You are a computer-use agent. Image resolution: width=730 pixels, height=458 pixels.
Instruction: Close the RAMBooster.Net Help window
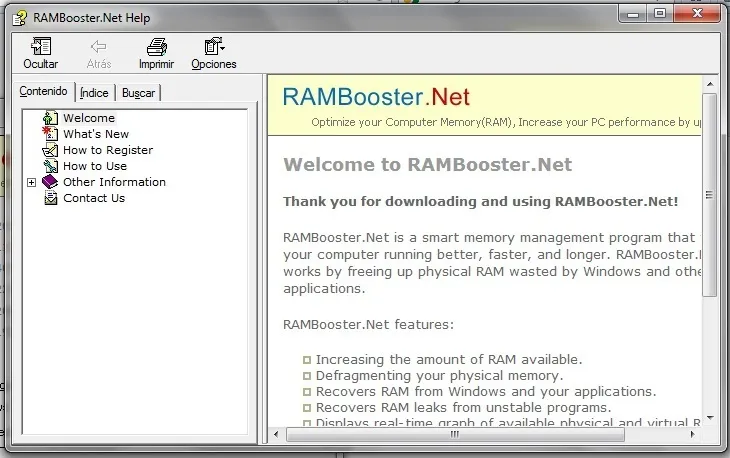697,14
